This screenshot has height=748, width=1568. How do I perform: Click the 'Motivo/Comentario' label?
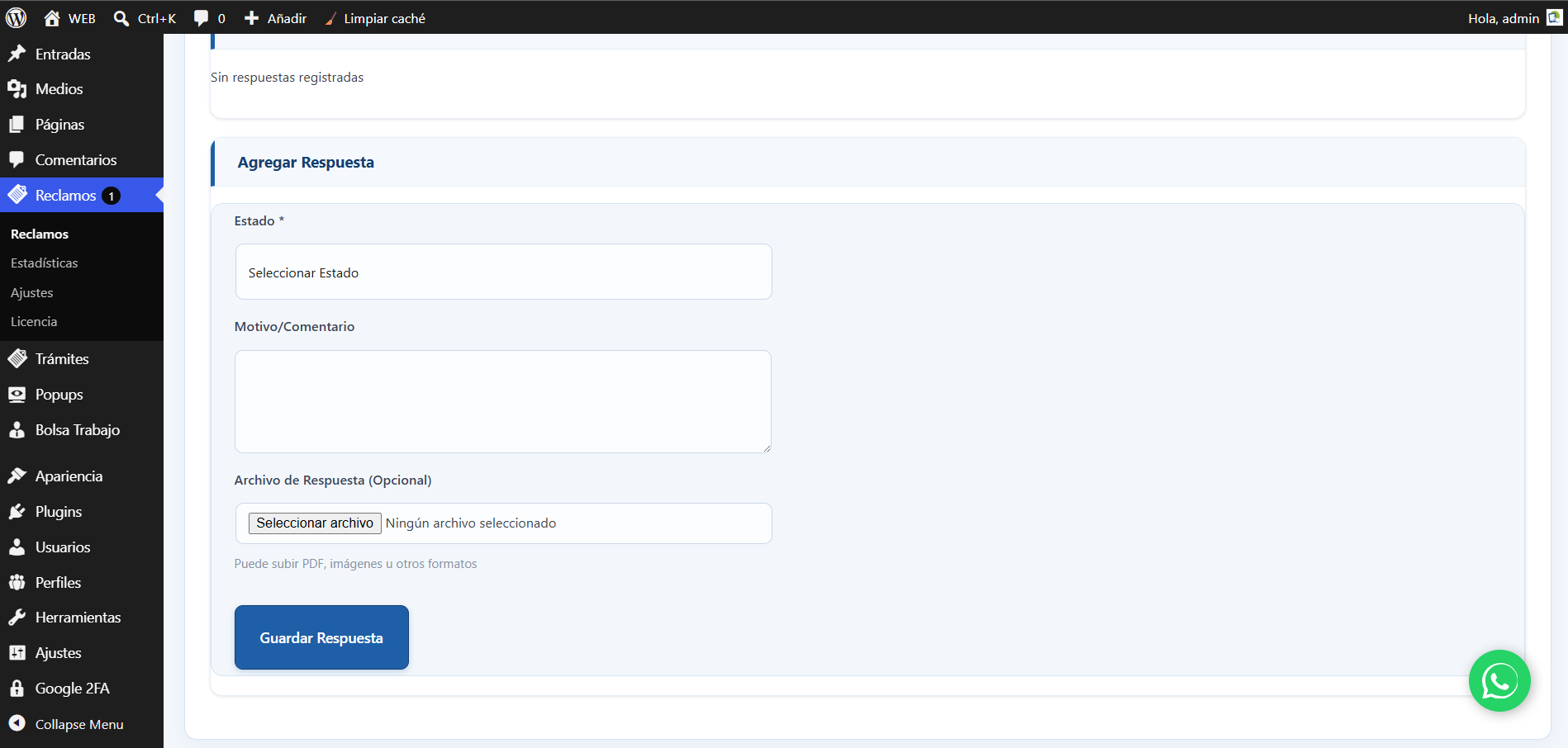coord(294,326)
